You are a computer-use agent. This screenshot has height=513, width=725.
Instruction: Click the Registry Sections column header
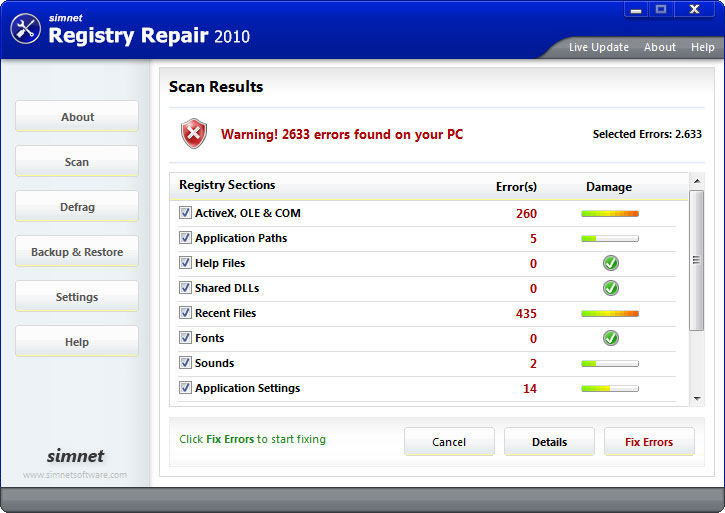click(x=227, y=185)
